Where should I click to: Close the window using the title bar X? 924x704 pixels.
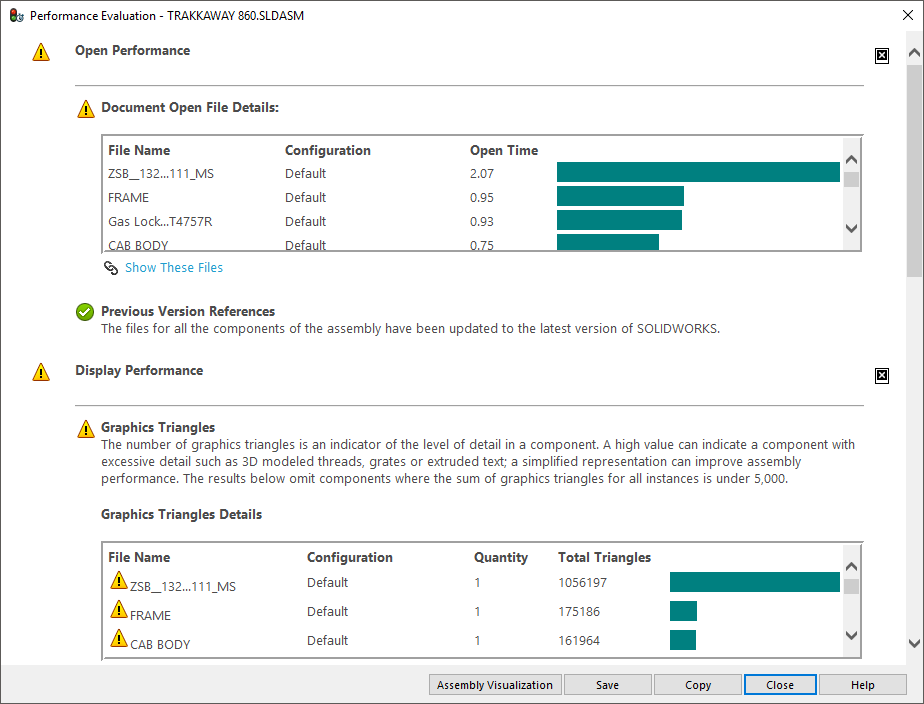pyautogui.click(x=908, y=15)
